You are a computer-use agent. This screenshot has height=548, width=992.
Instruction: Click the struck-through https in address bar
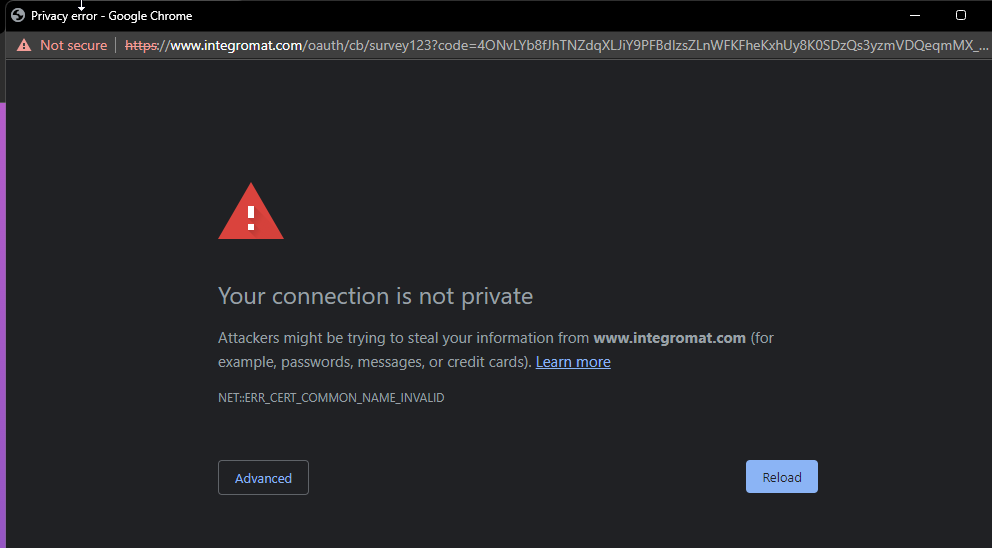tap(142, 46)
